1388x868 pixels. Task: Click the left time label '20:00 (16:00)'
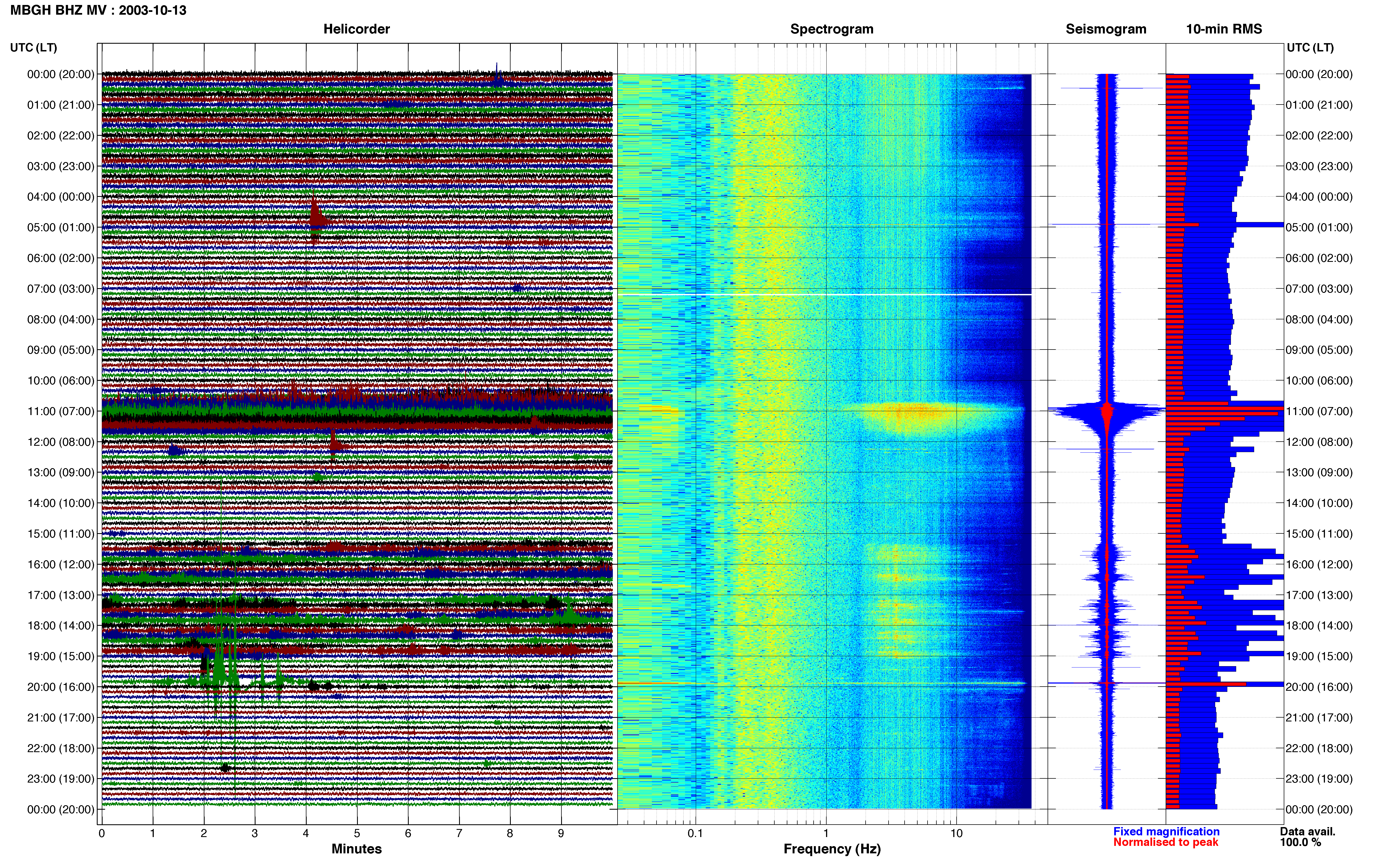[61, 687]
